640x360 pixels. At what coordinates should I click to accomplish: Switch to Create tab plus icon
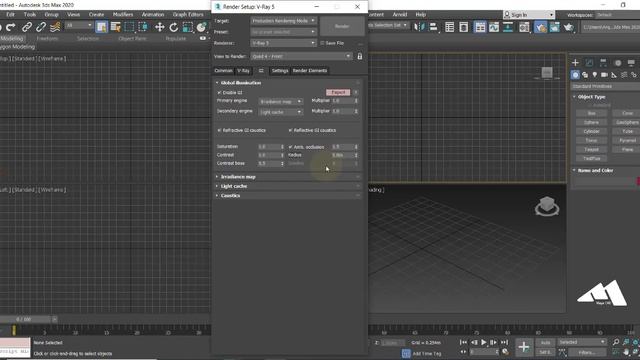tap(575, 62)
